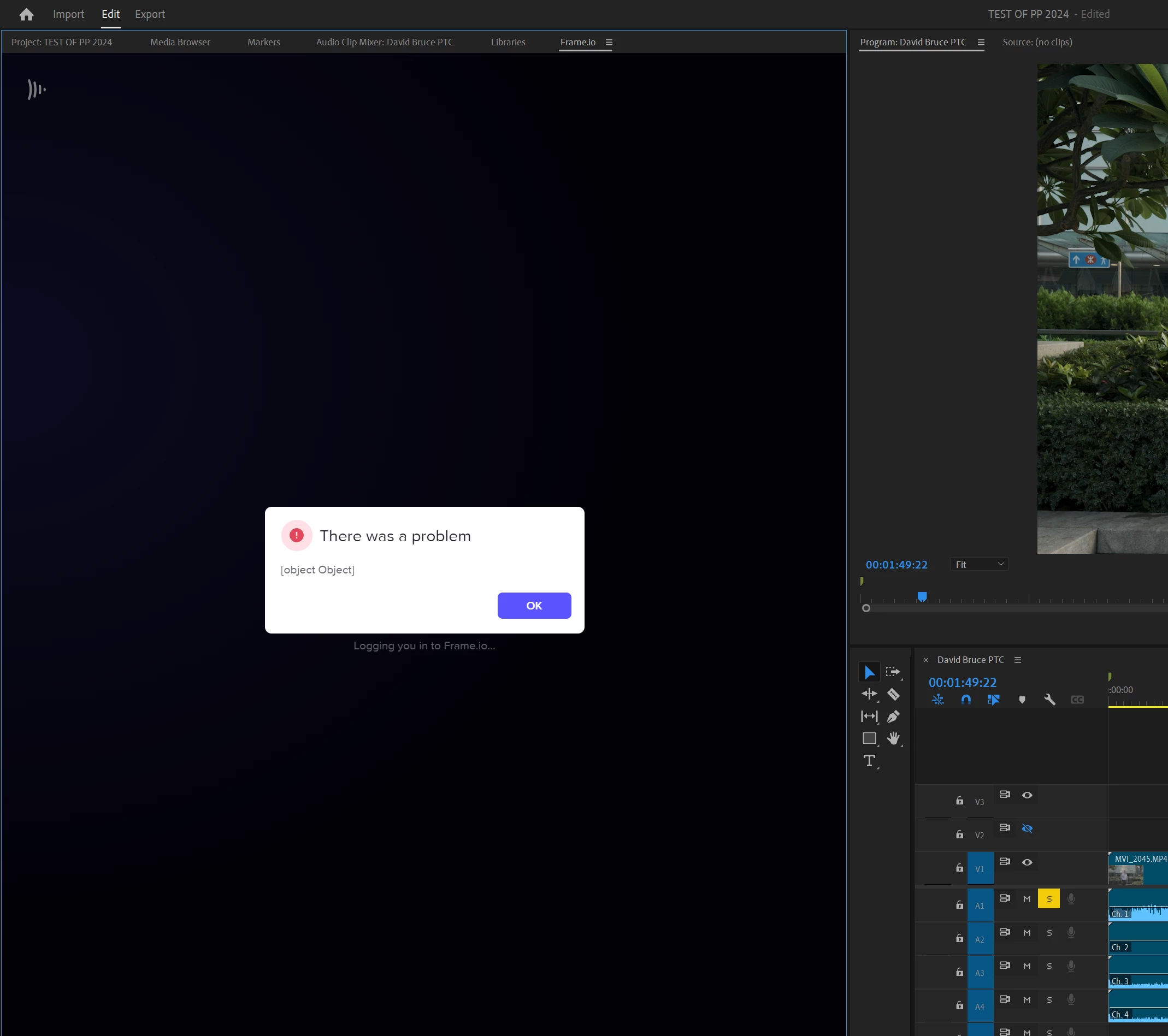The height and width of the screenshot is (1036, 1168).
Task: Open David Bruce PTC sequence menu
Action: click(1018, 660)
